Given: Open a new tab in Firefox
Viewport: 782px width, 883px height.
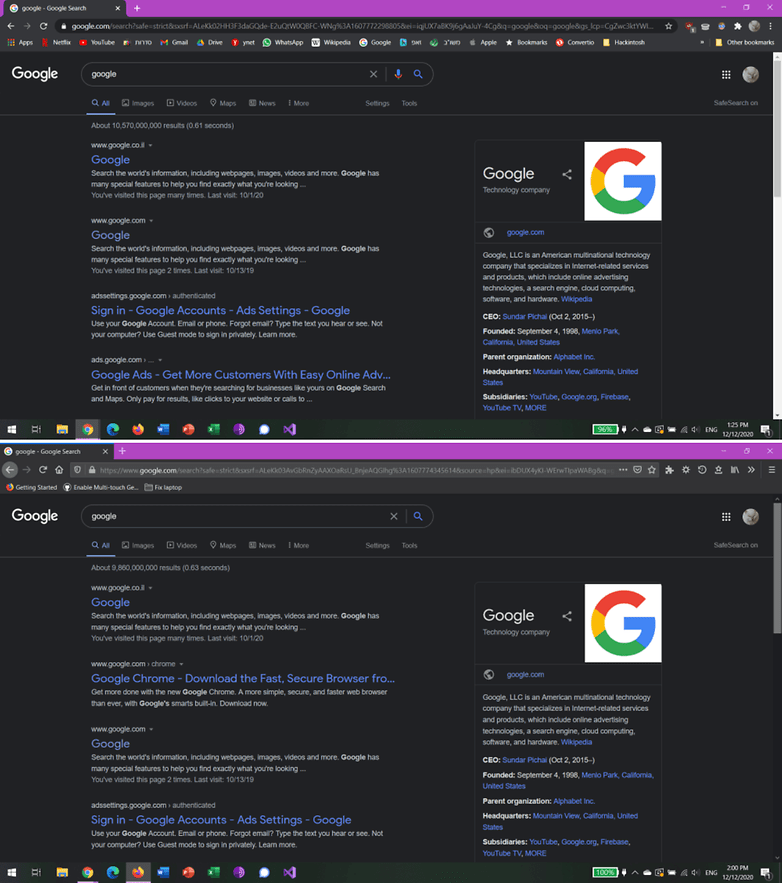Looking at the screenshot, I should [x=122, y=451].
